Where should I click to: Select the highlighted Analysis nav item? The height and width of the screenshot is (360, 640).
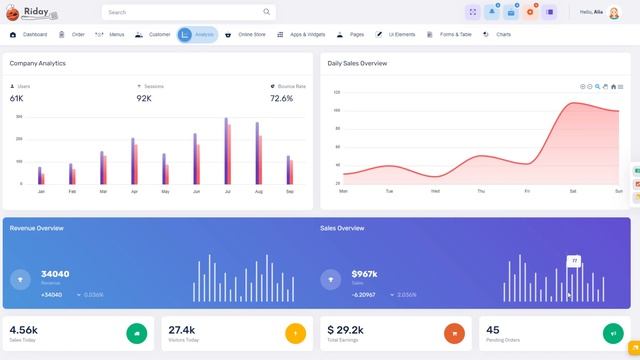click(x=198, y=35)
